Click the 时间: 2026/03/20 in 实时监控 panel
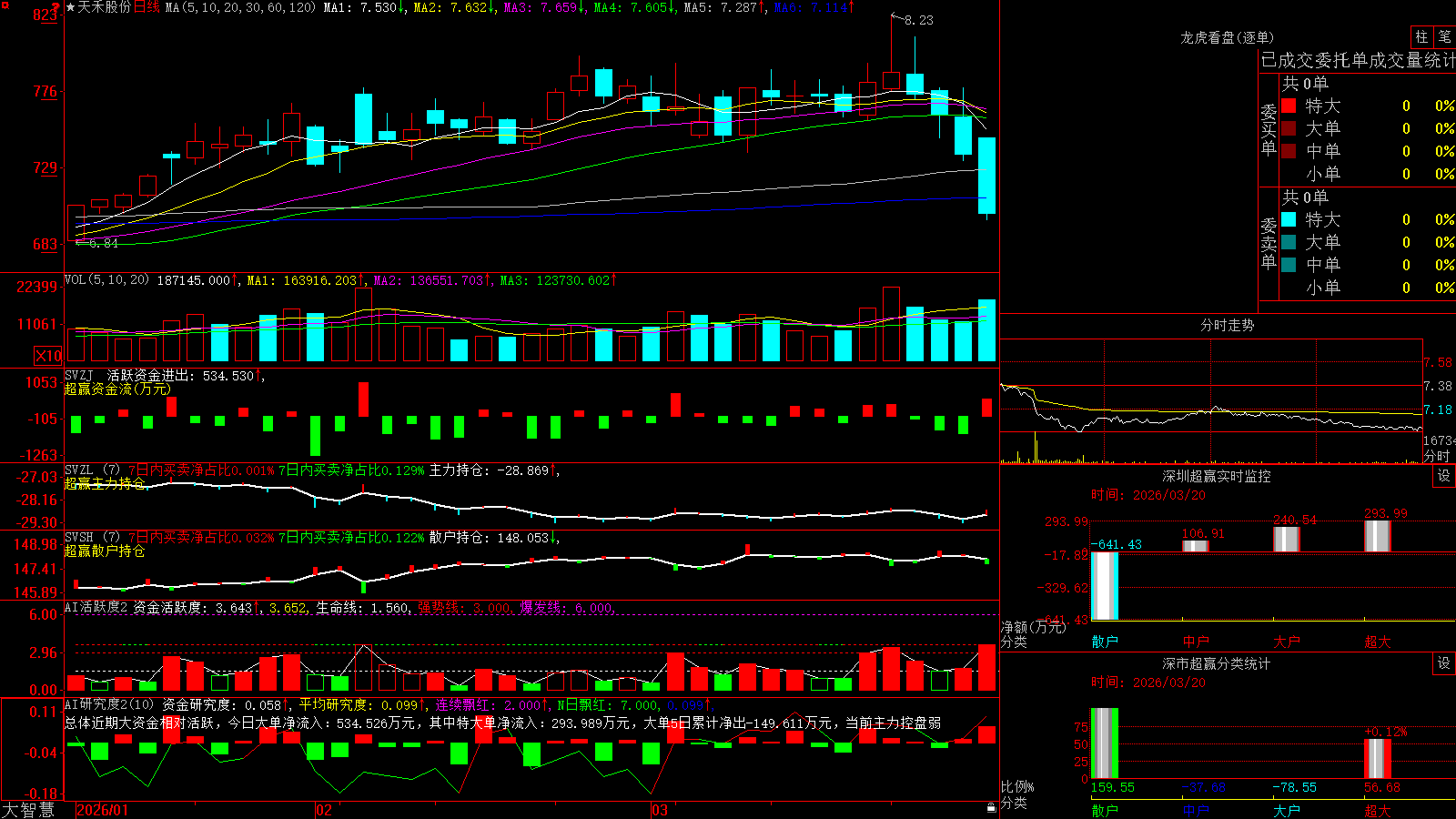This screenshot has width=1456, height=819. pyautogui.click(x=1148, y=495)
